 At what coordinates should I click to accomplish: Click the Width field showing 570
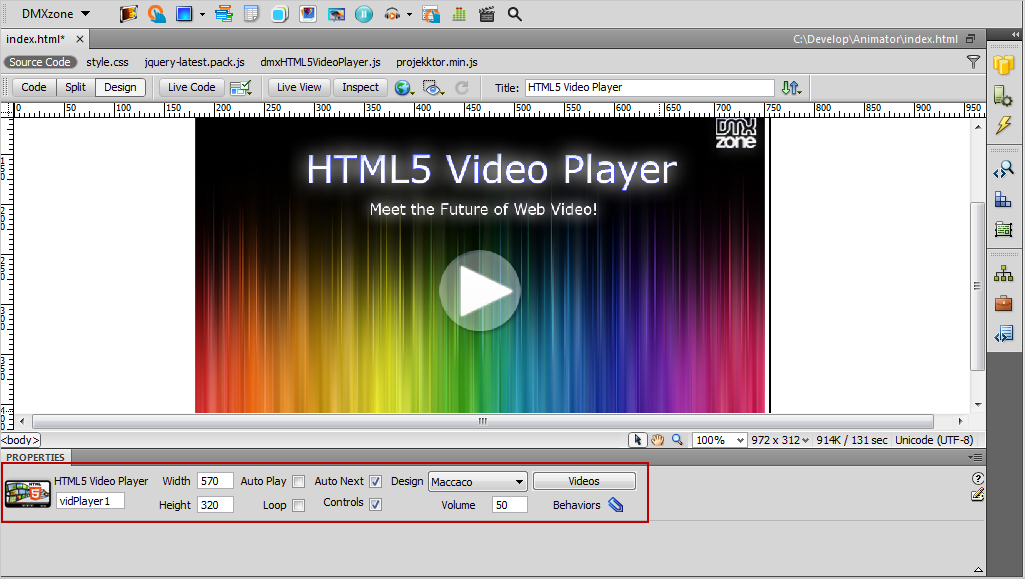click(x=215, y=481)
